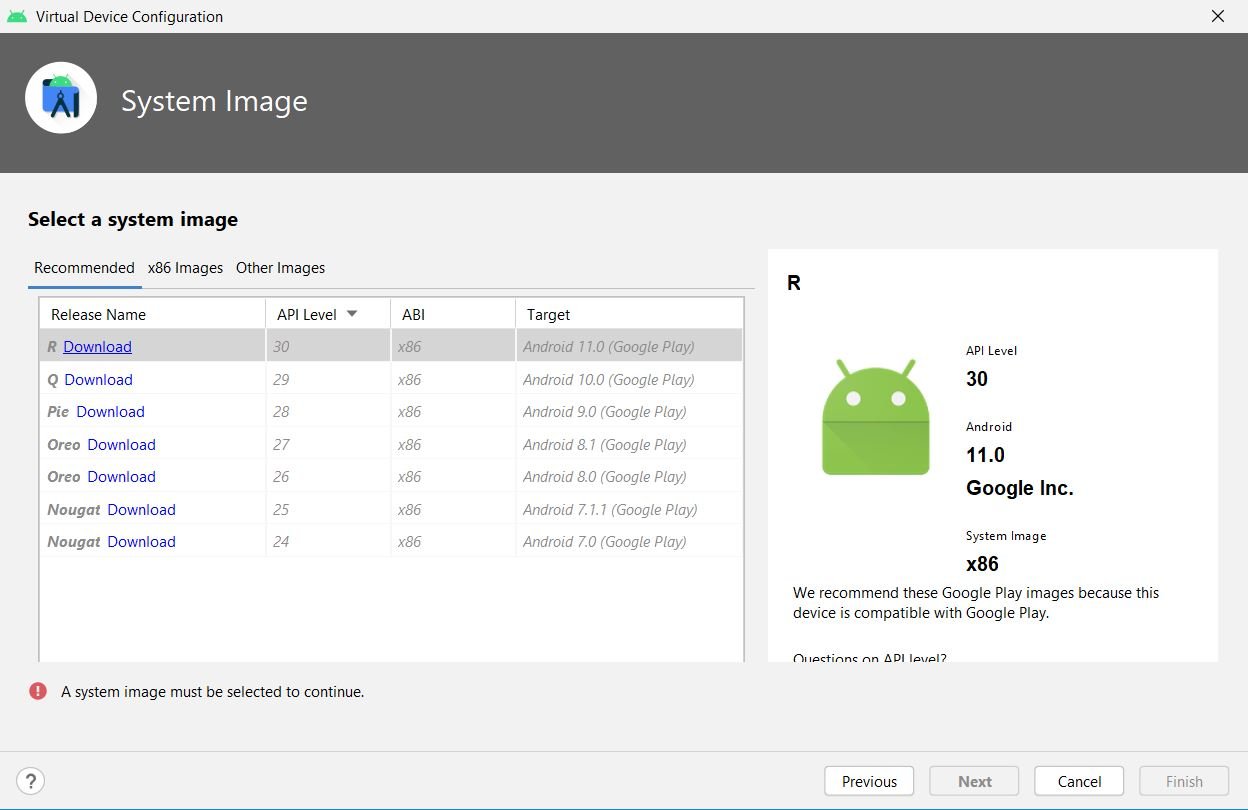
Task: Download the Q system image
Action: [98, 380]
